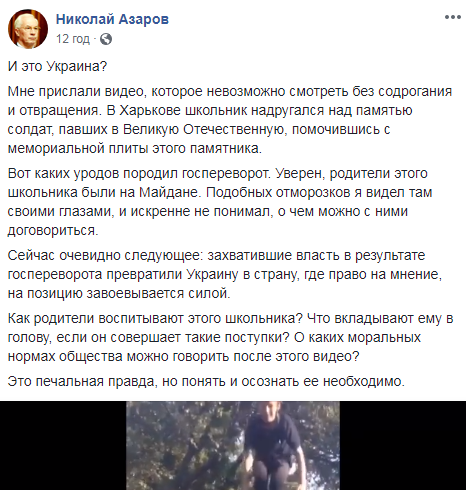Image resolution: width=466 pixels, height=490 pixels.
Task: Click the paragraph starting 'Мне прислали видео'
Action: [230, 120]
